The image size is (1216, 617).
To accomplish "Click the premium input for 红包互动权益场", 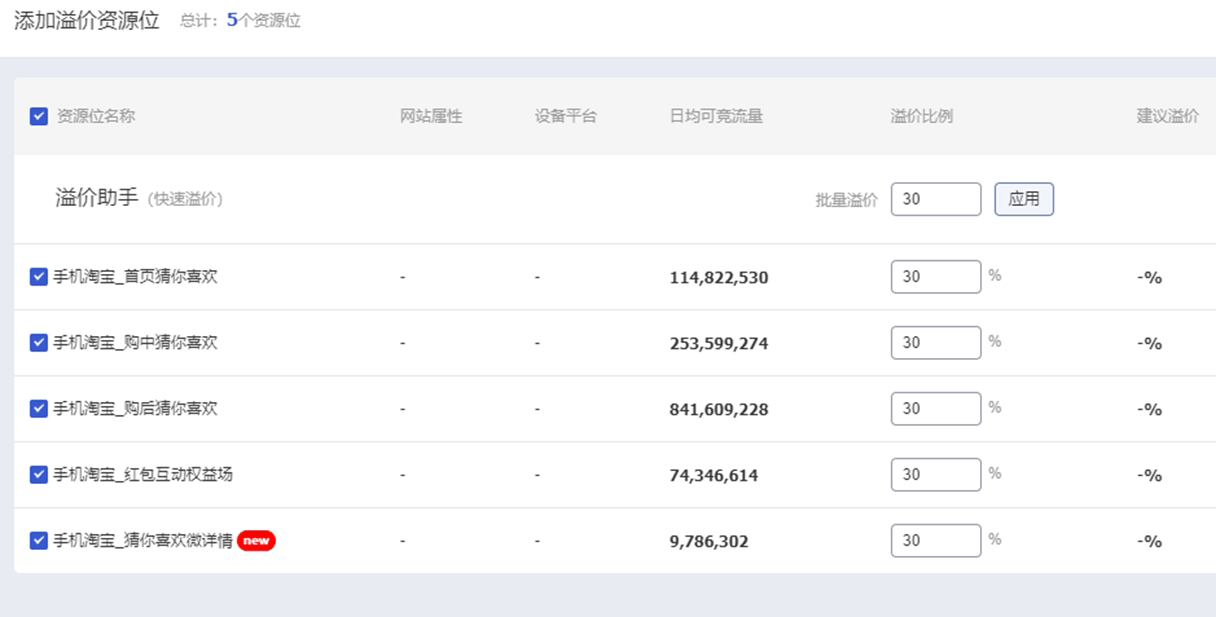I will click(x=935, y=475).
